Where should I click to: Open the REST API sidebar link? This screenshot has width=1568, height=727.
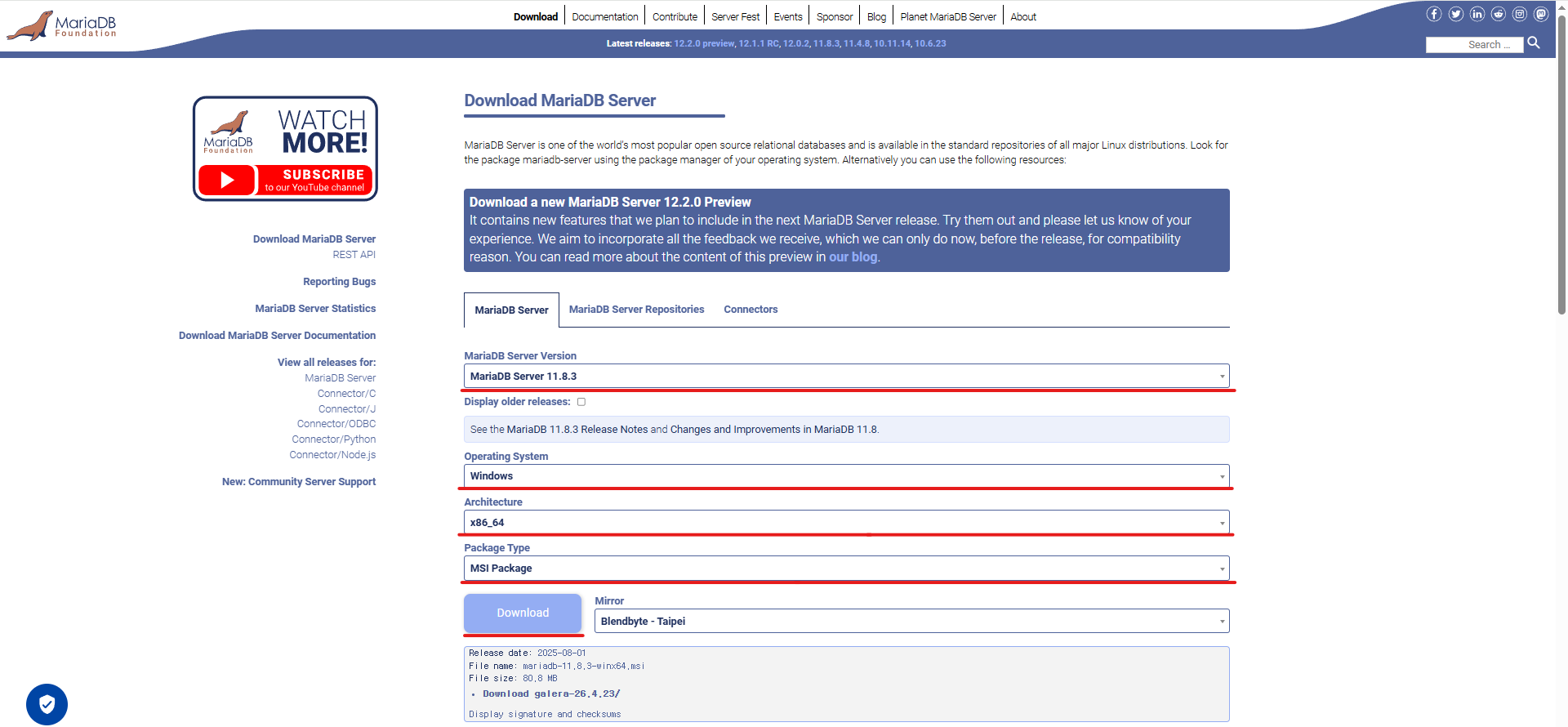click(x=354, y=255)
